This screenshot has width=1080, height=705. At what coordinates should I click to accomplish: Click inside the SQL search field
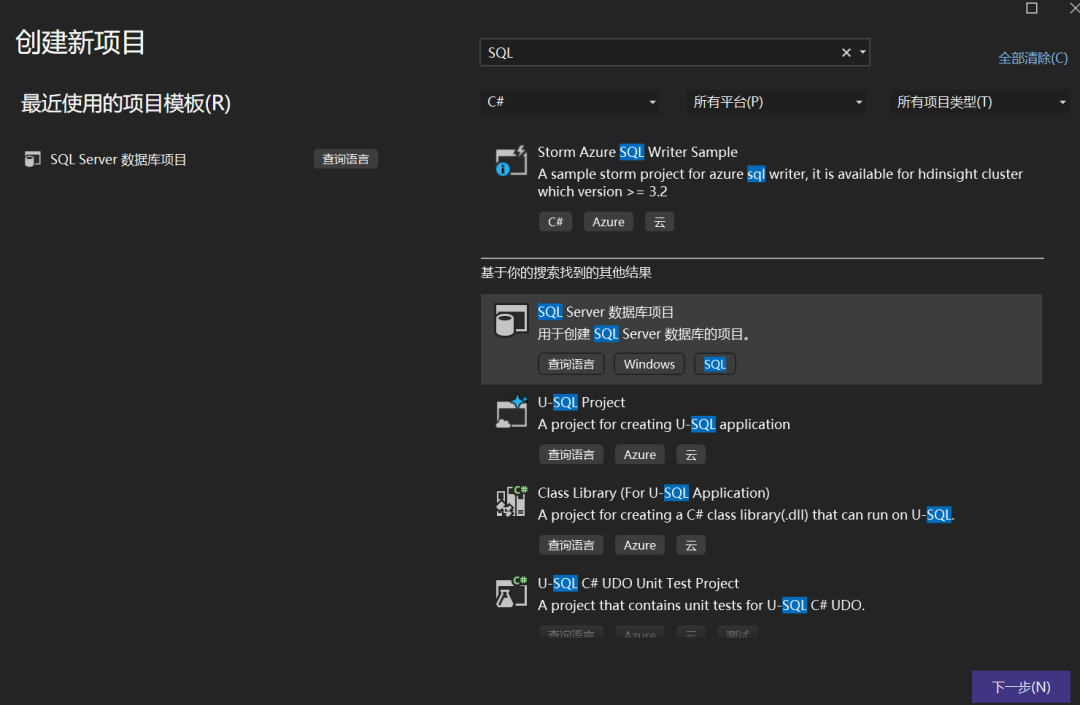click(650, 52)
